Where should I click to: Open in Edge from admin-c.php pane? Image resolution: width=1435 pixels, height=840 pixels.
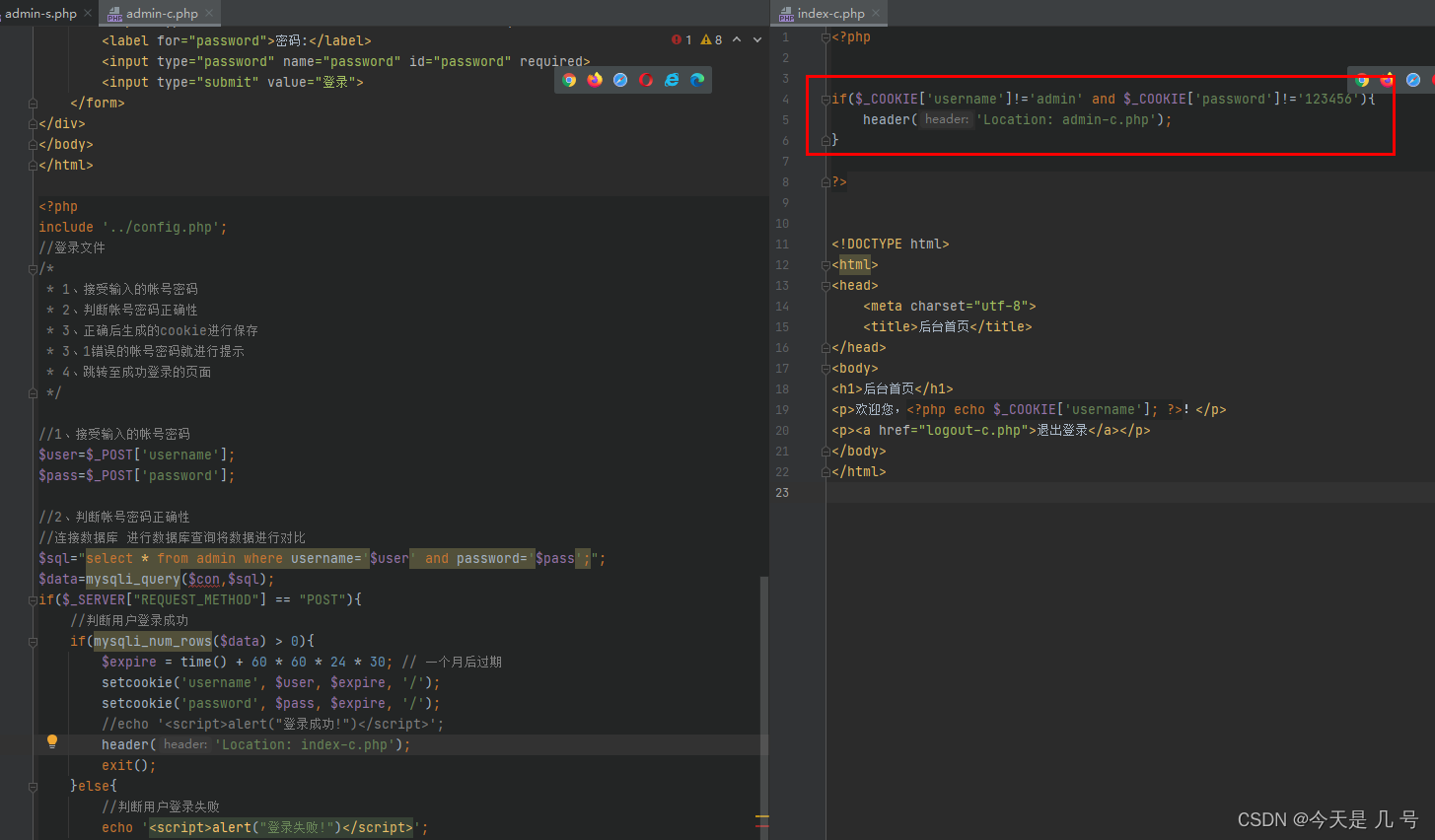tap(697, 80)
